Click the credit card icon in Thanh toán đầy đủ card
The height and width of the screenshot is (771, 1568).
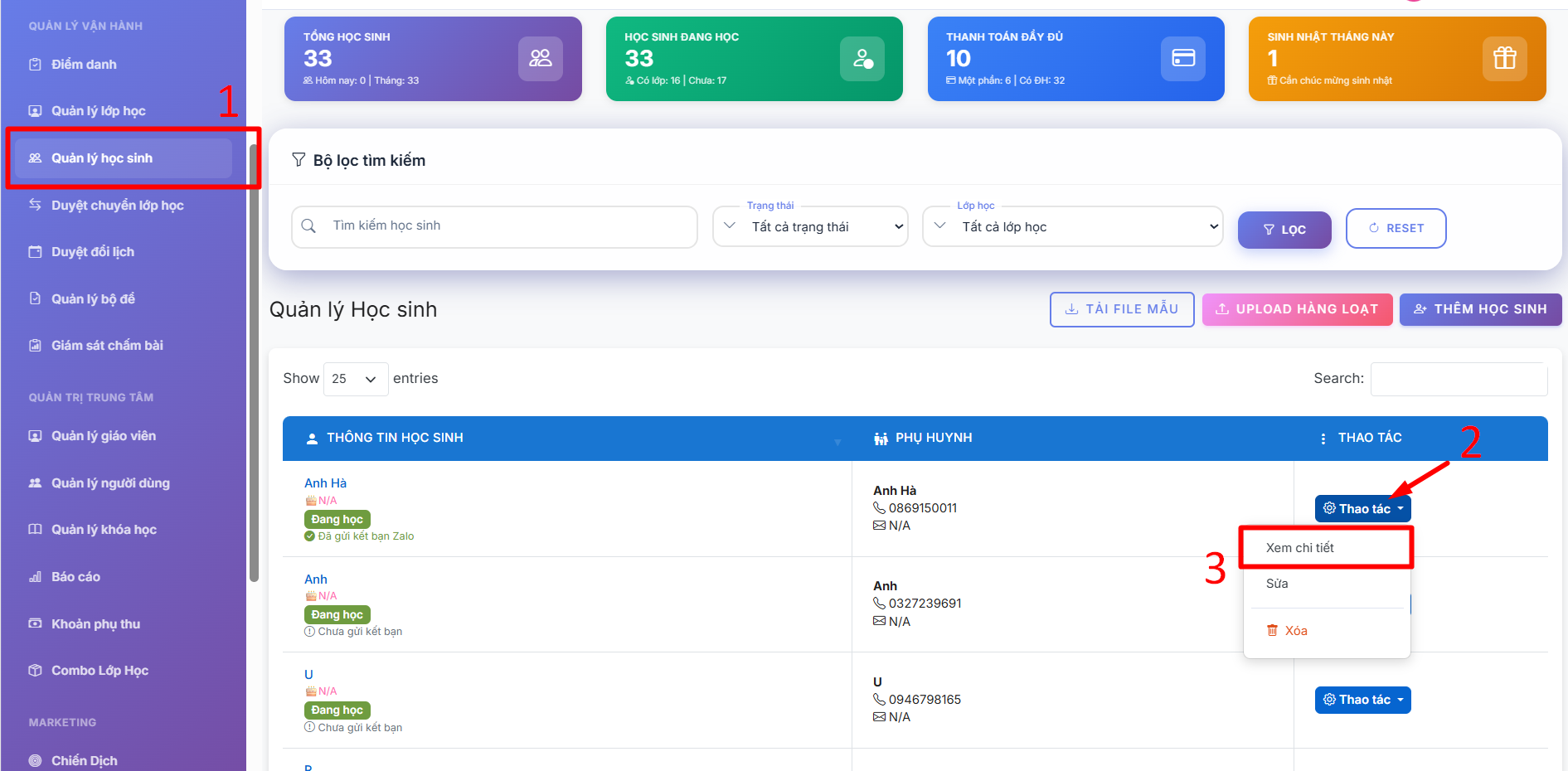coord(1182,58)
